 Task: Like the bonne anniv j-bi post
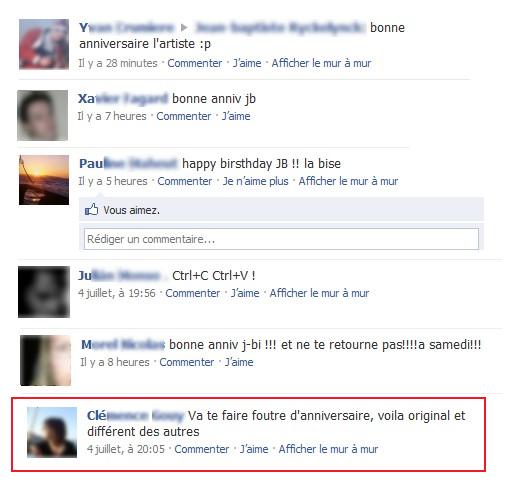coord(239,362)
